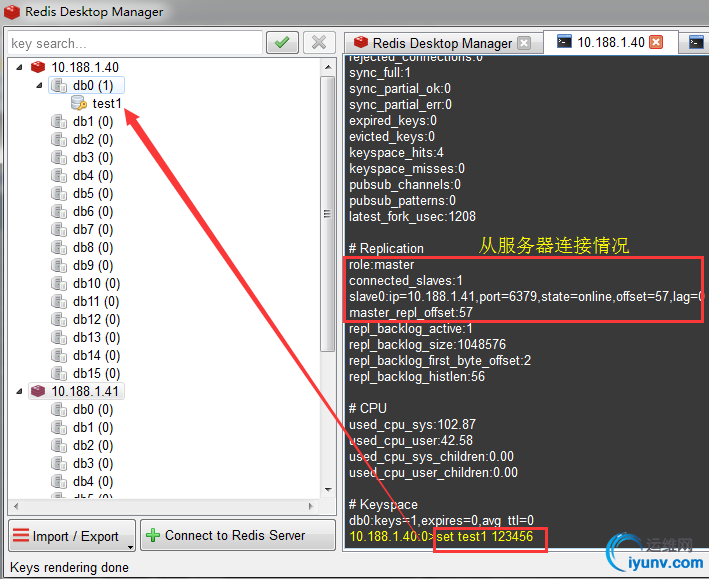Click the green checkmark apply filter button
This screenshot has height=579, width=709.
pyautogui.click(x=282, y=43)
